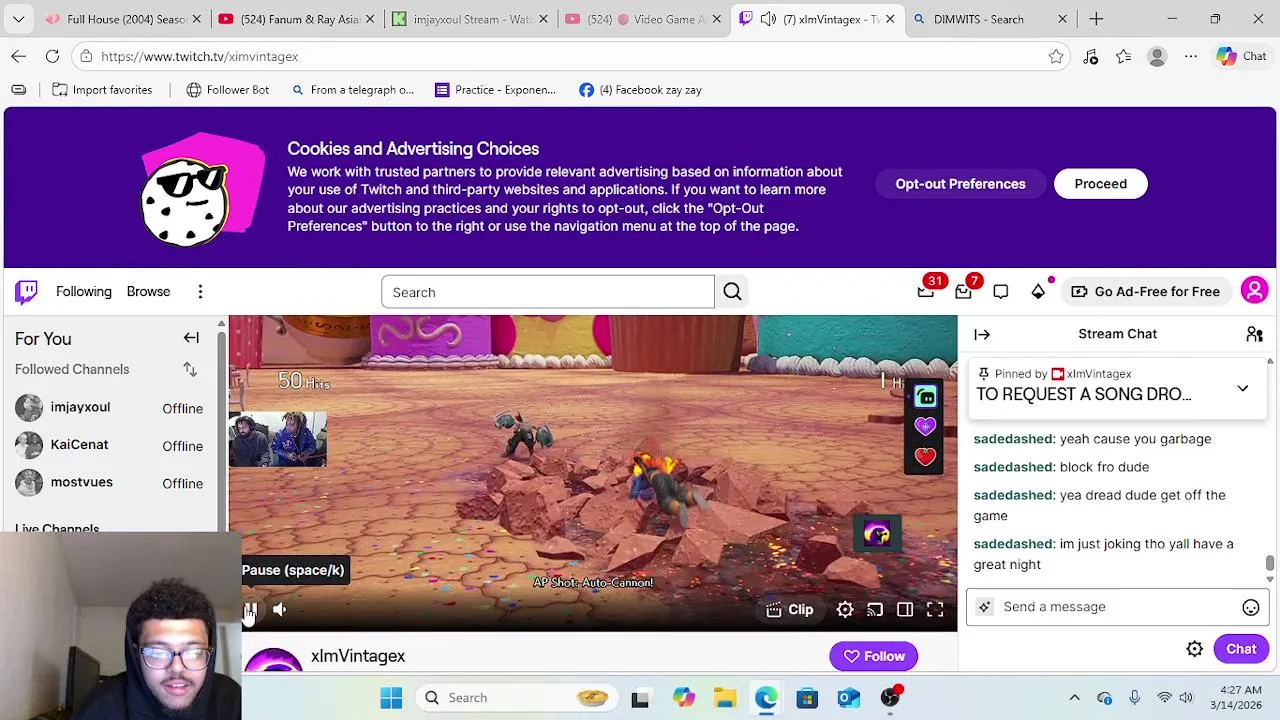1280x720 pixels.
Task: Open a new browser tab
Action: click(x=1096, y=19)
